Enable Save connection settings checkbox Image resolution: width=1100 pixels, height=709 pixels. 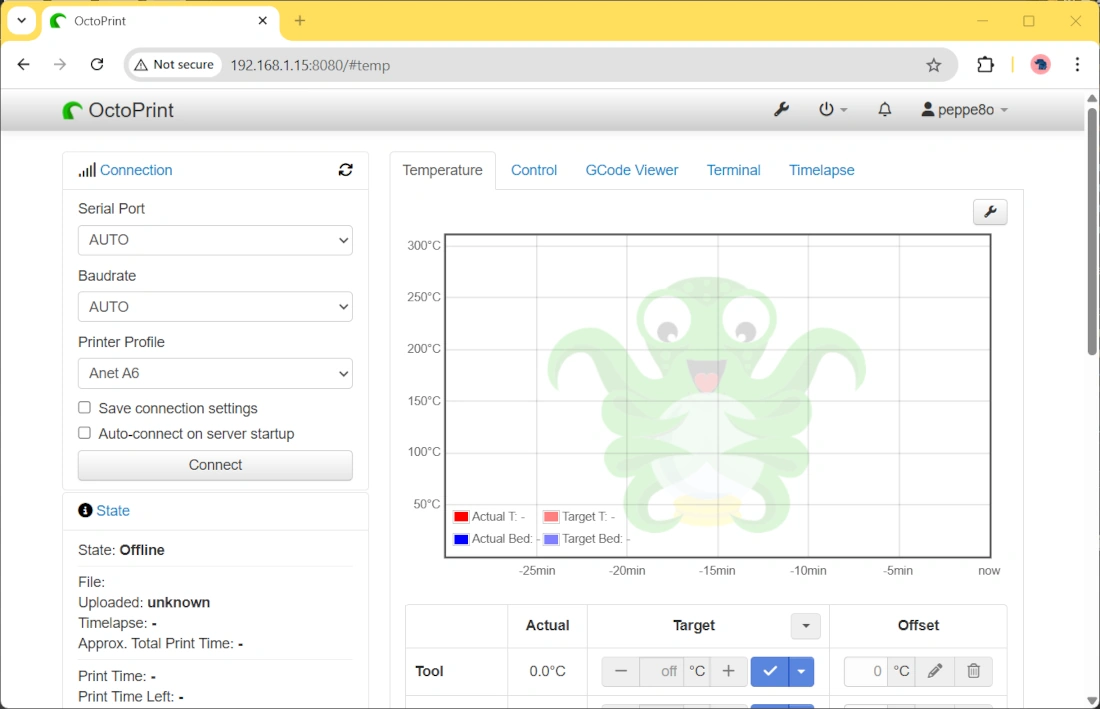[84, 407]
